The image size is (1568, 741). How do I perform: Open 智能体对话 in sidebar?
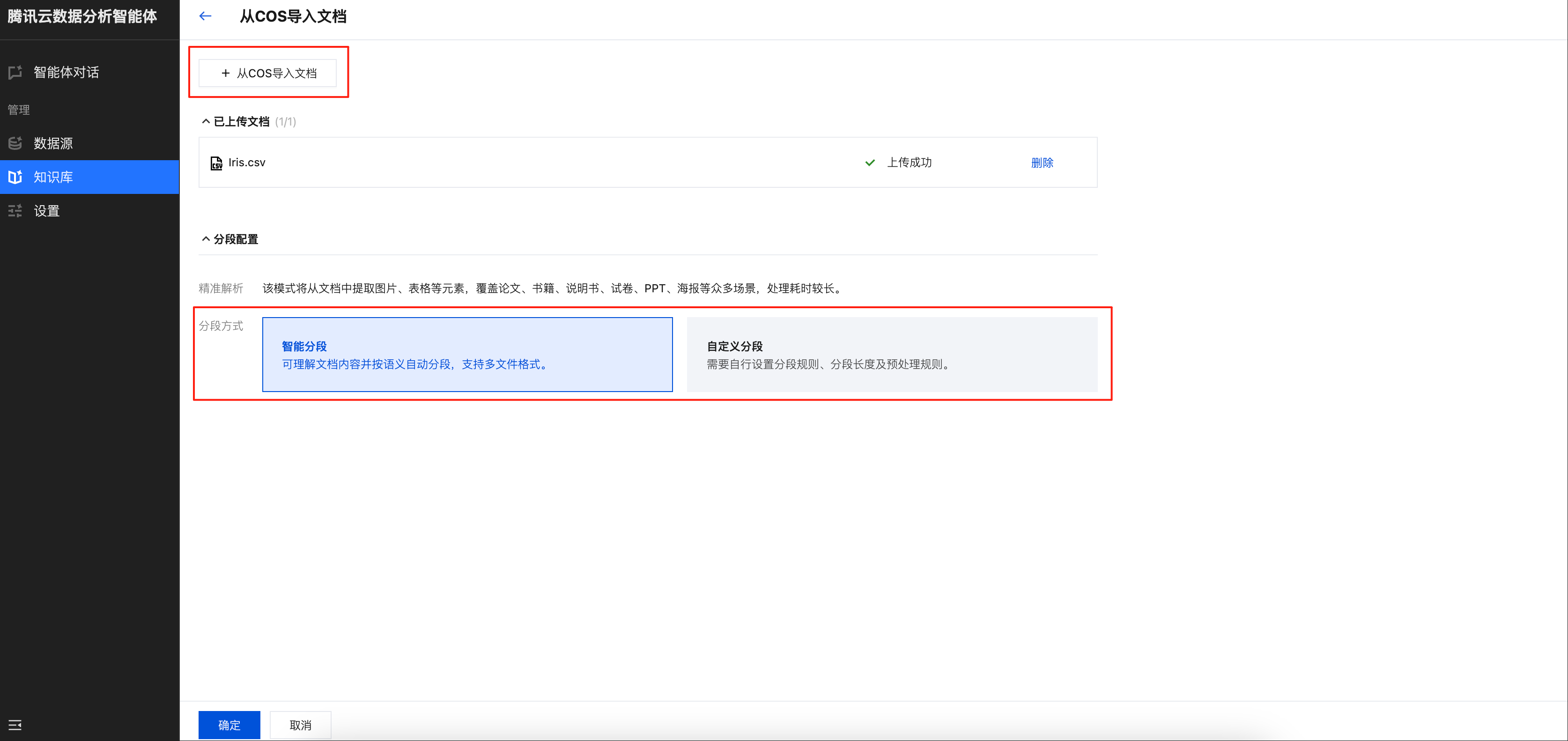pos(89,73)
